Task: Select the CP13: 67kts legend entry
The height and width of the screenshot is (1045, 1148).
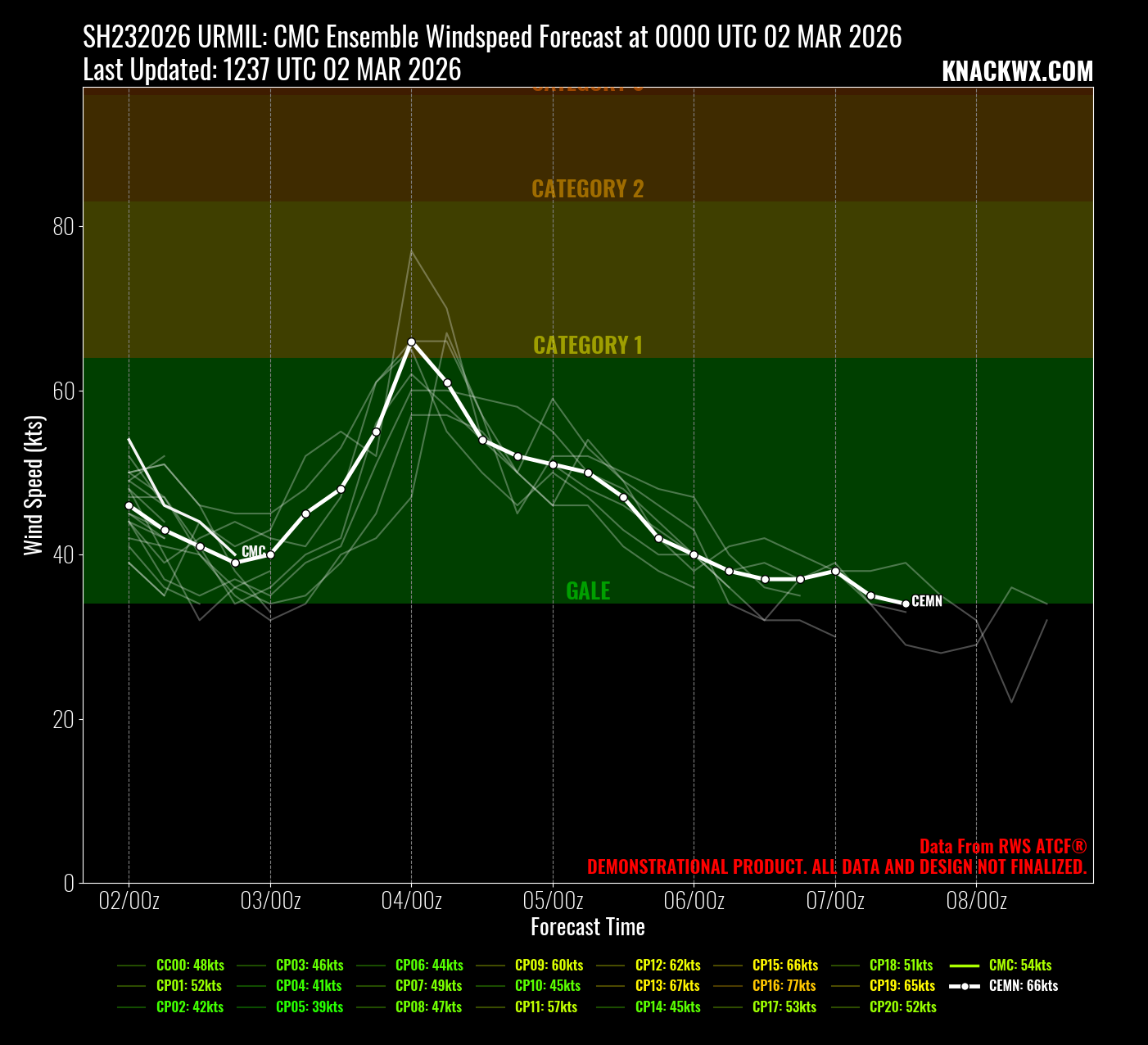Action: [667, 986]
